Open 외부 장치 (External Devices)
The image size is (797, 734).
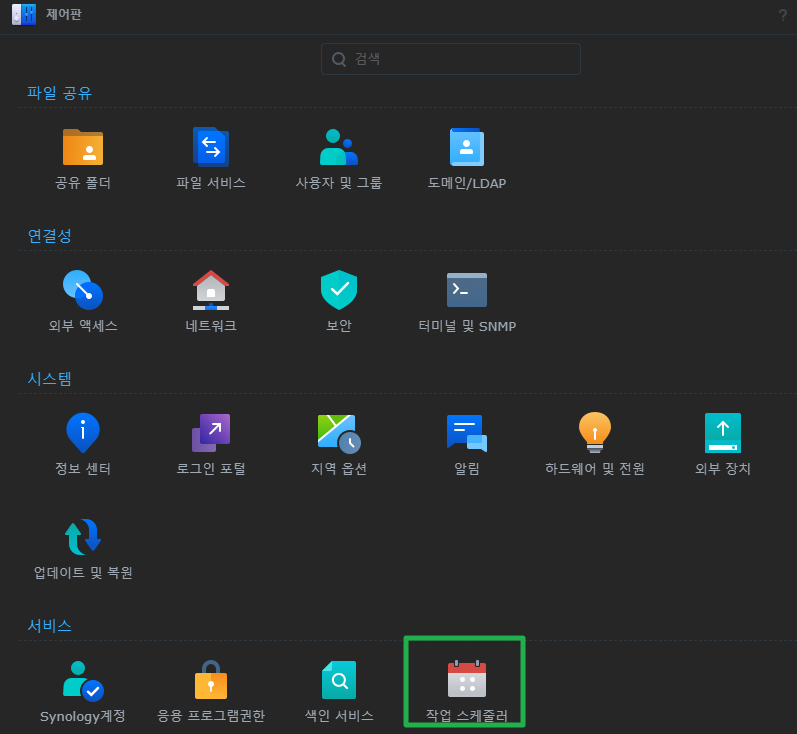[x=723, y=433]
